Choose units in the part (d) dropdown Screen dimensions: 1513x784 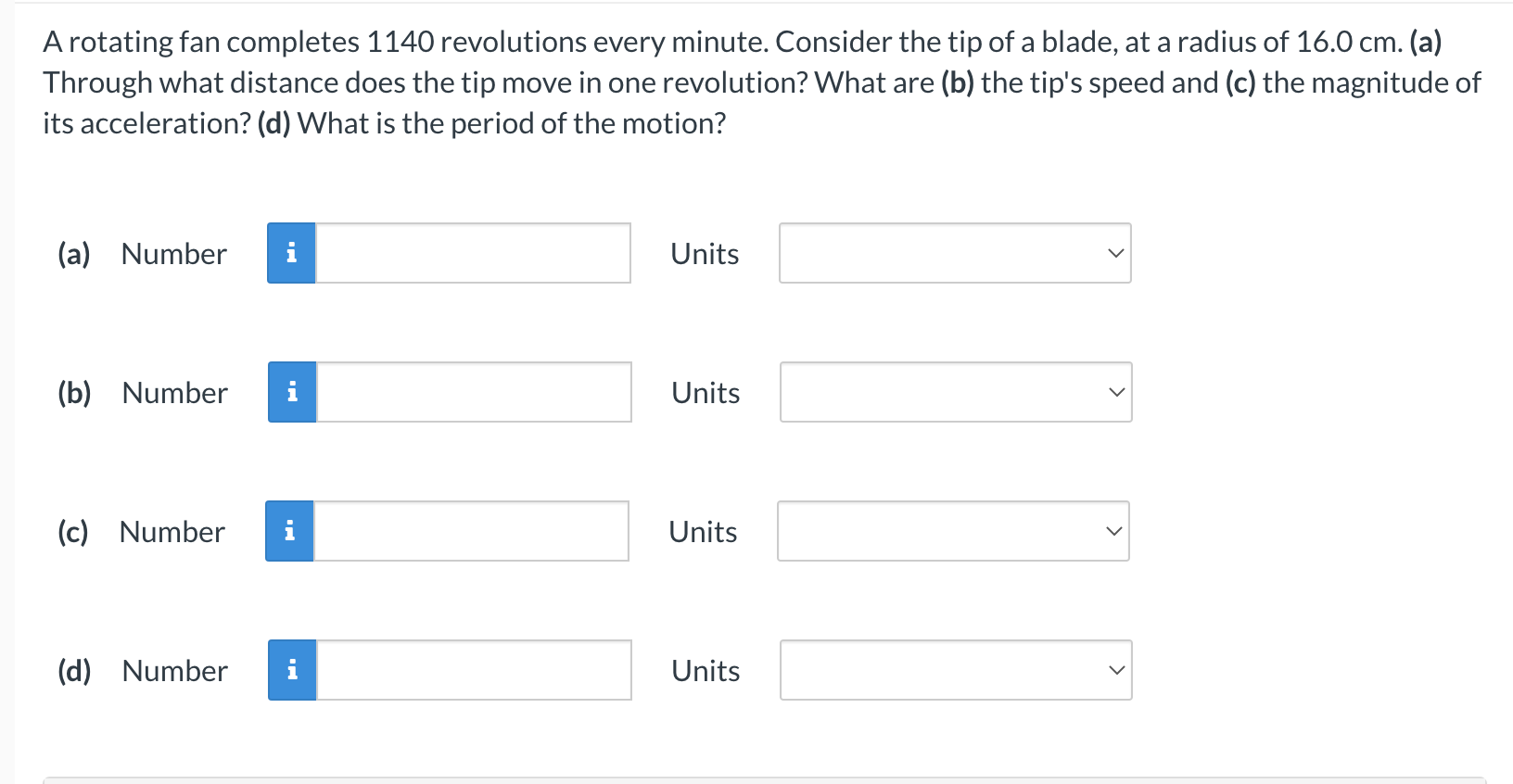pos(956,670)
